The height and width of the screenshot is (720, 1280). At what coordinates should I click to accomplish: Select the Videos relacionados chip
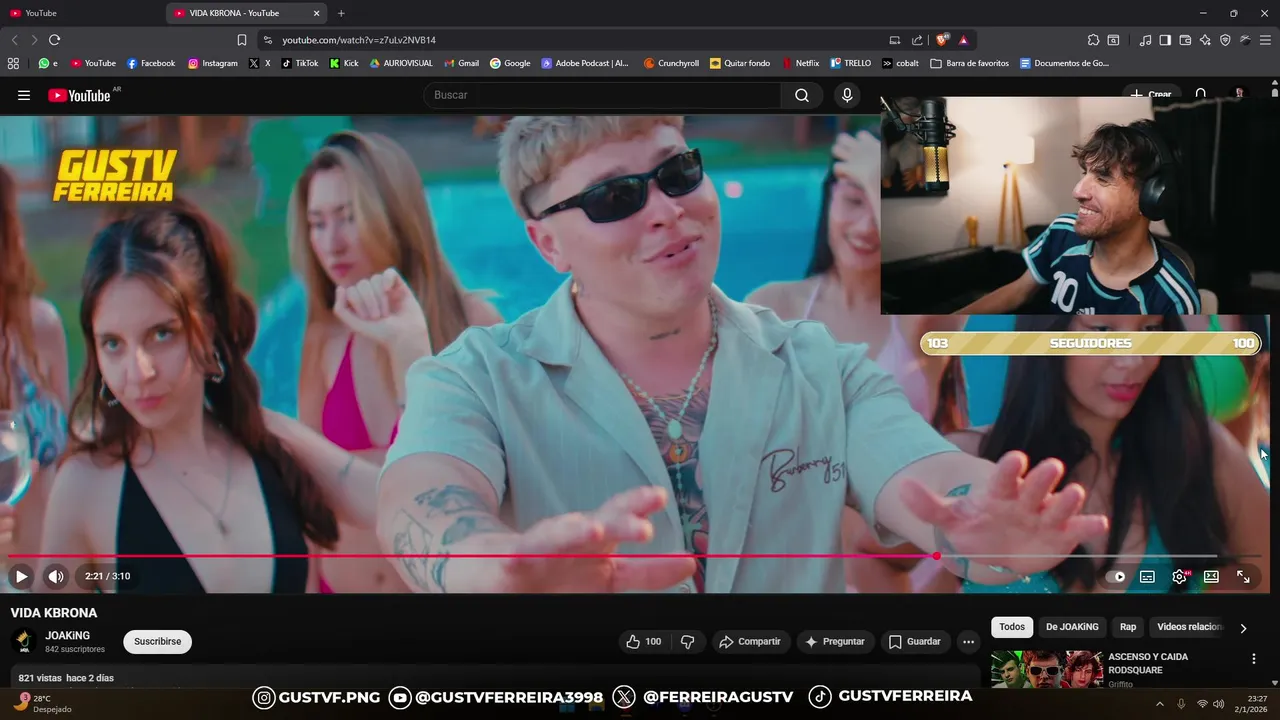[1189, 627]
